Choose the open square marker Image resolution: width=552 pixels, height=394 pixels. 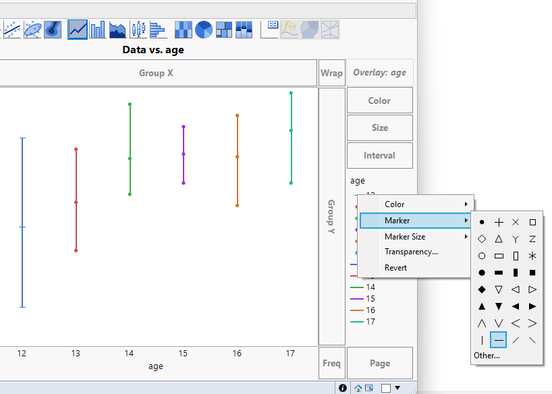tap(532, 222)
